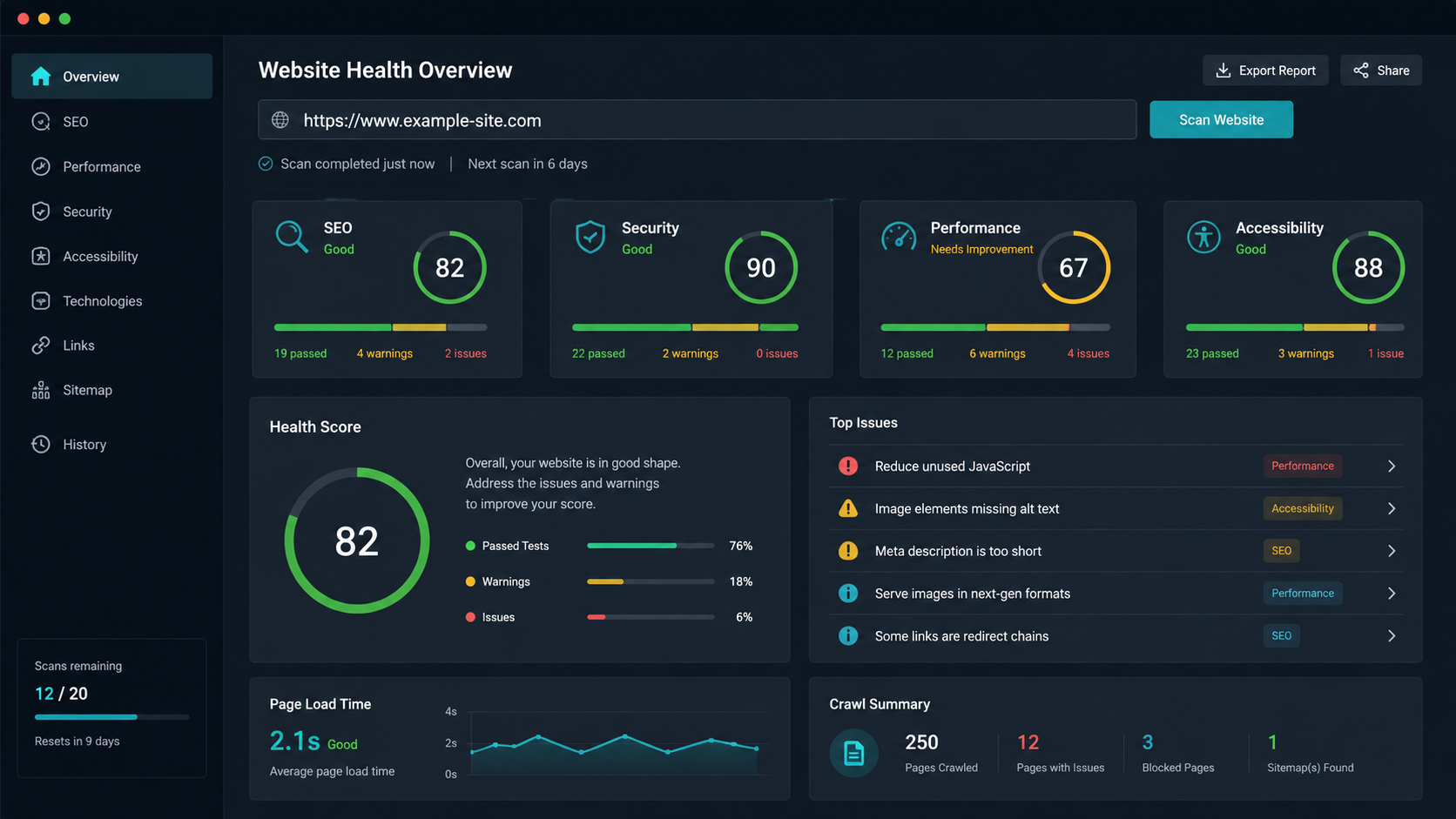1456x819 pixels.
Task: Expand the Some links are redirect chains chevron
Action: pyautogui.click(x=1392, y=636)
